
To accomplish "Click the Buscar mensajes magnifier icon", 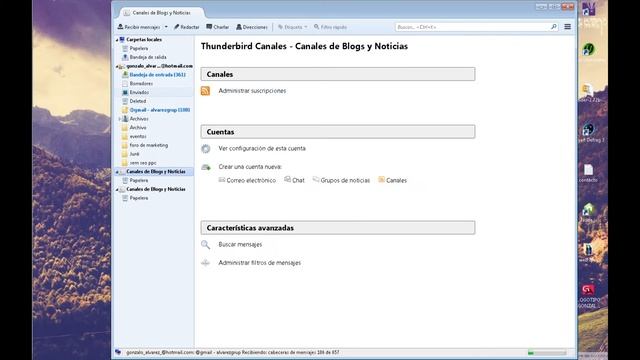I will (x=205, y=244).
